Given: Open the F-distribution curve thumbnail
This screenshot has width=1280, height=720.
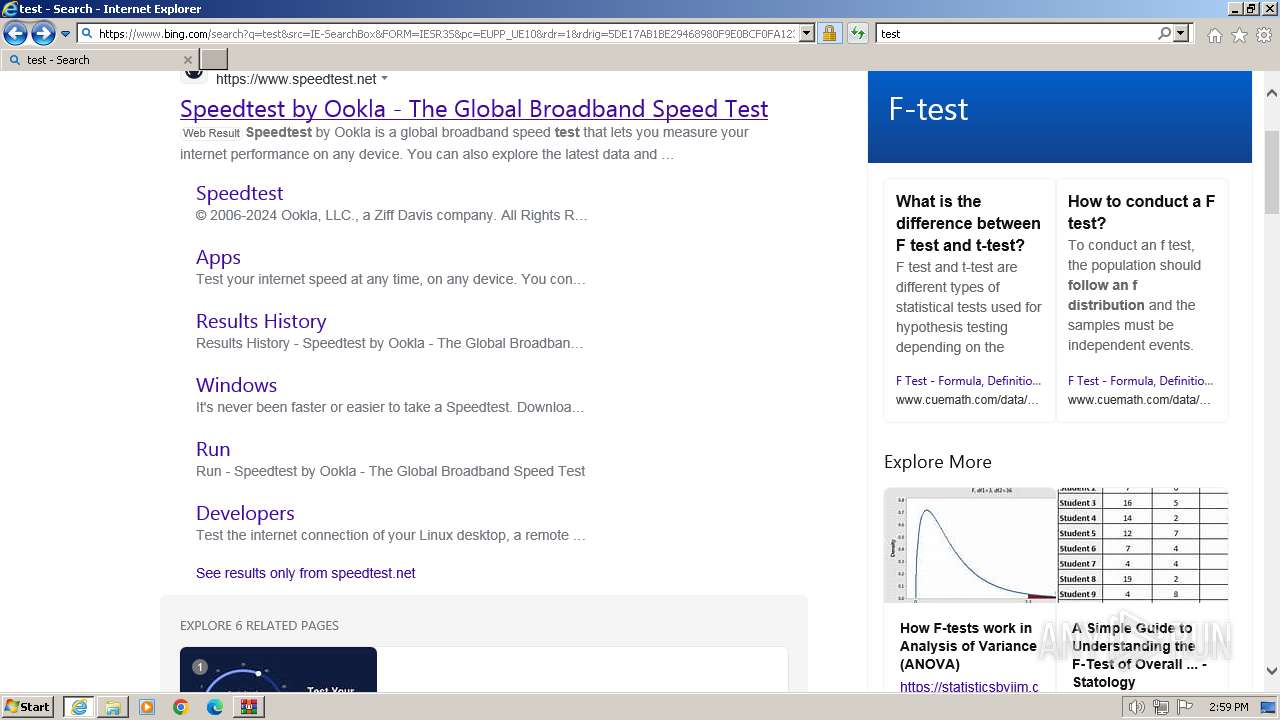Looking at the screenshot, I should point(970,545).
